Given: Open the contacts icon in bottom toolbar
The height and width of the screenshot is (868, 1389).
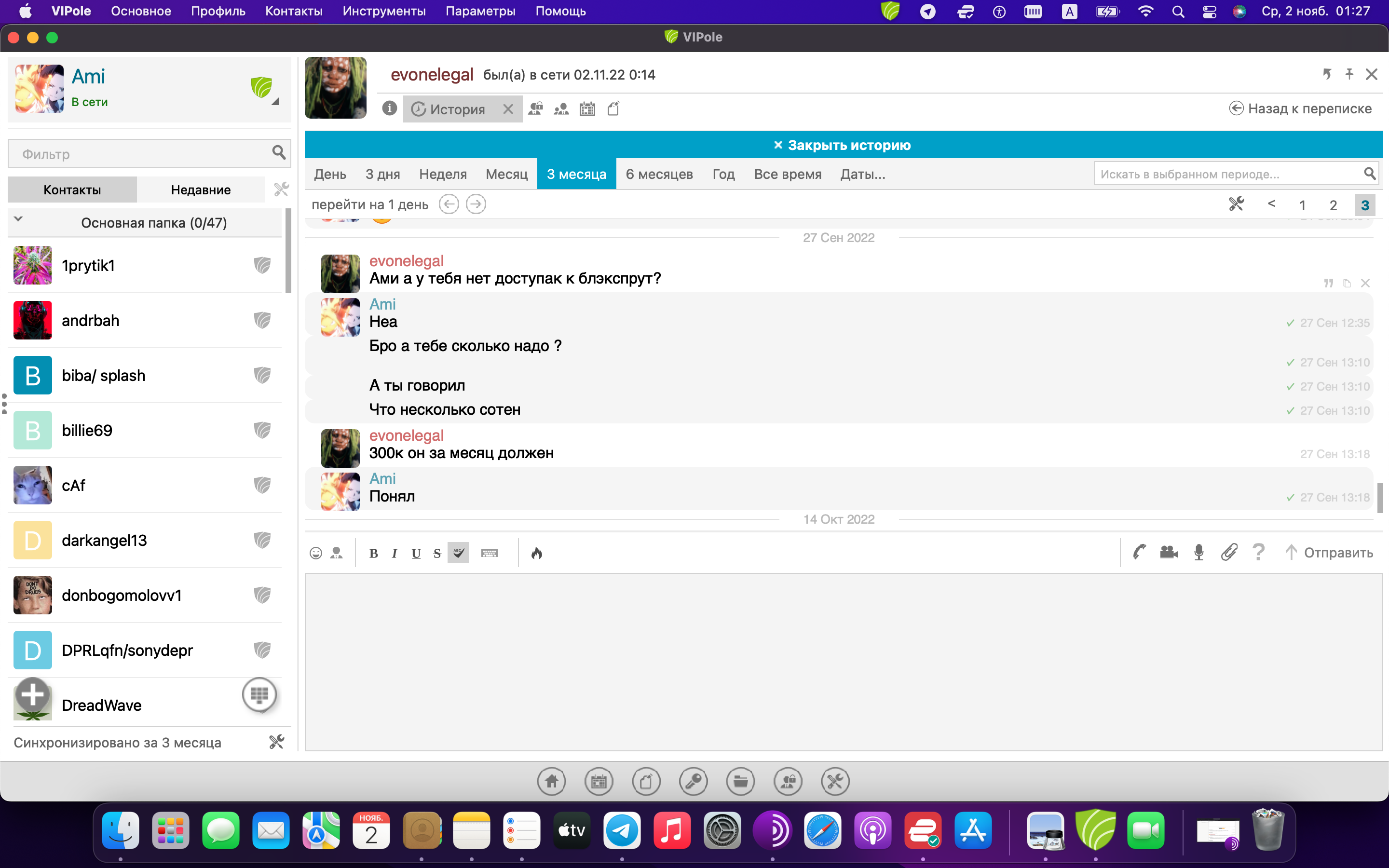Looking at the screenshot, I should point(788,781).
